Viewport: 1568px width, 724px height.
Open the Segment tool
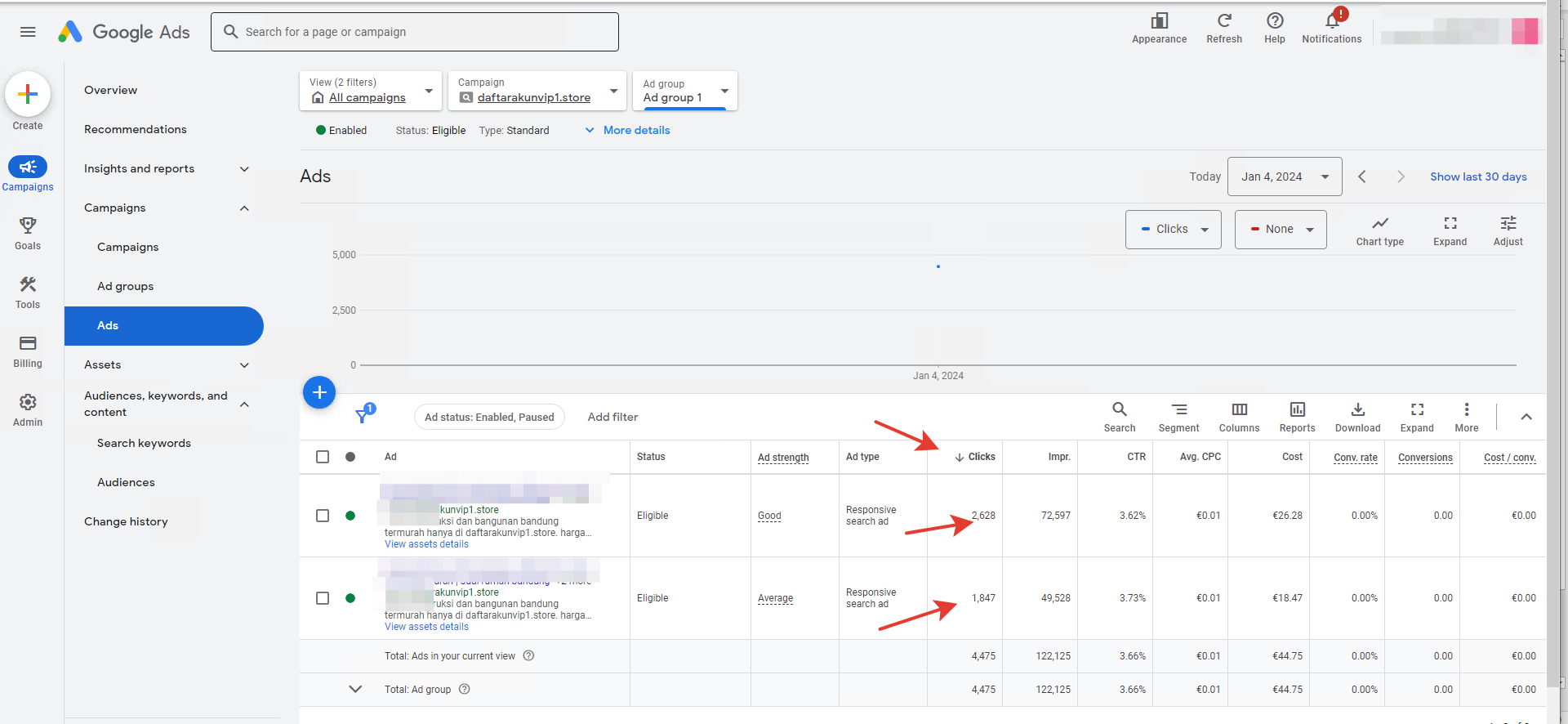pyautogui.click(x=1178, y=417)
